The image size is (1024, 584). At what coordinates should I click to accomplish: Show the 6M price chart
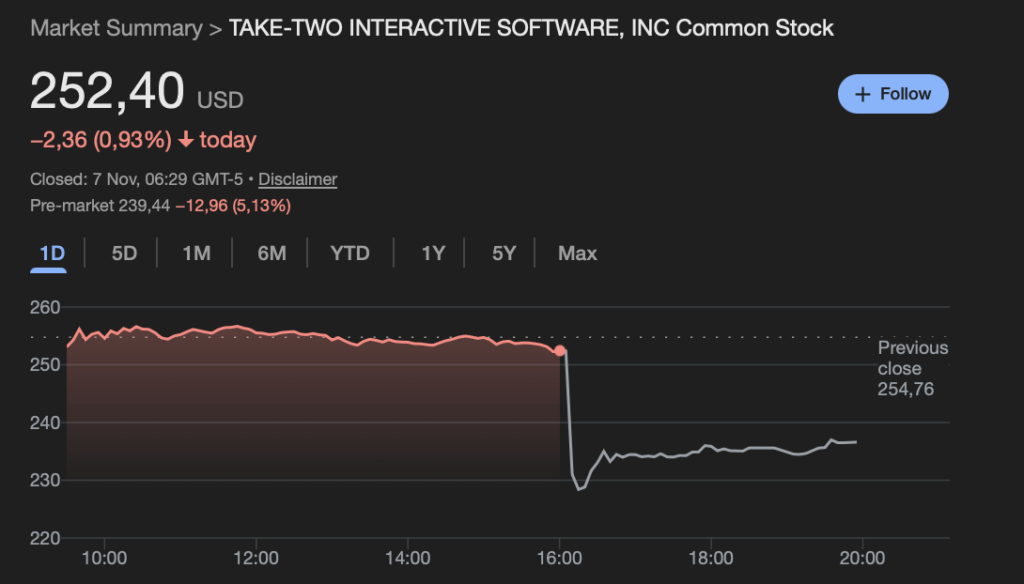coord(271,253)
